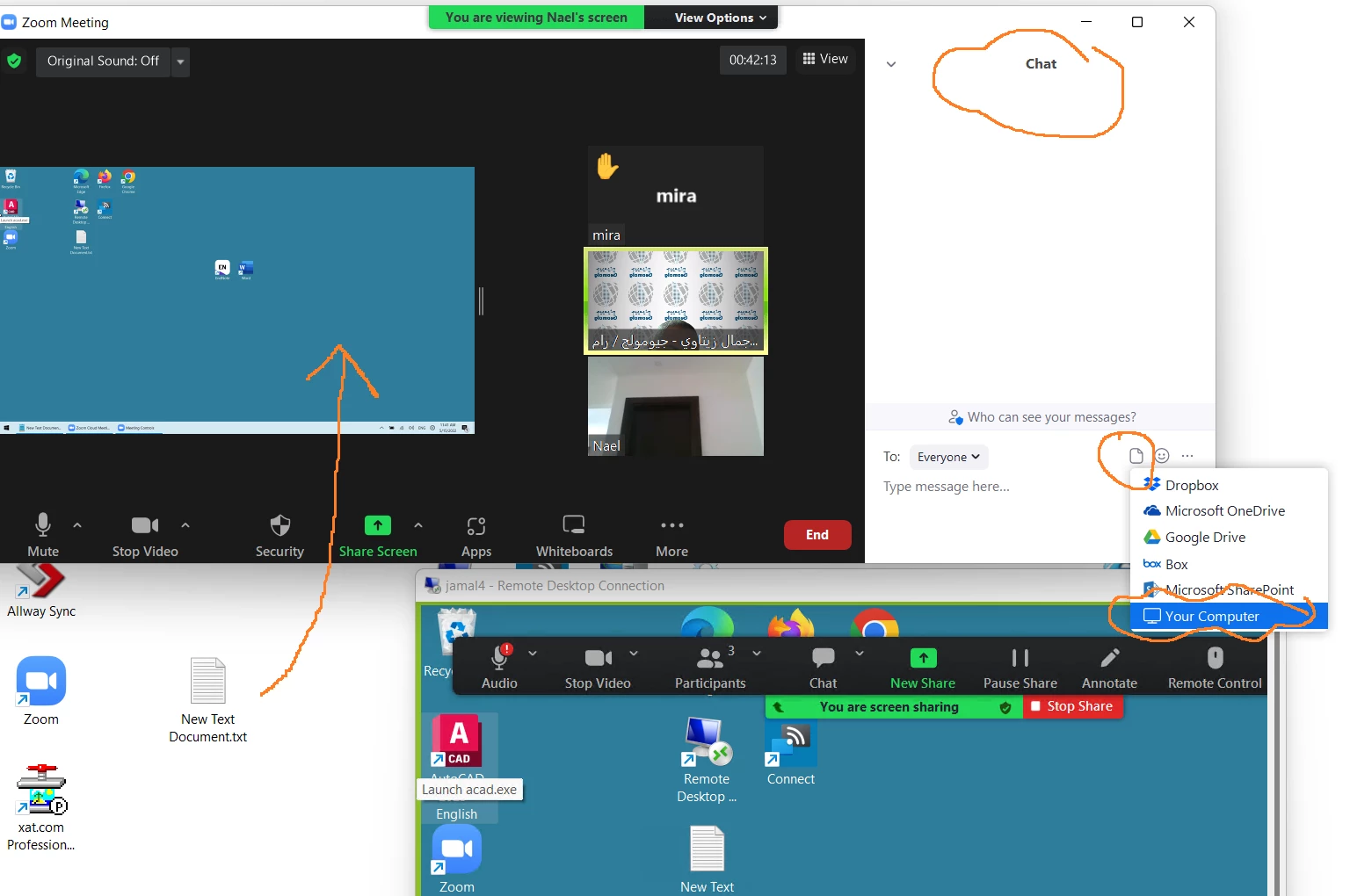Image resolution: width=1350 pixels, height=896 pixels.
Task: Click Stop Video in shared screen toolbar
Action: pos(598,667)
